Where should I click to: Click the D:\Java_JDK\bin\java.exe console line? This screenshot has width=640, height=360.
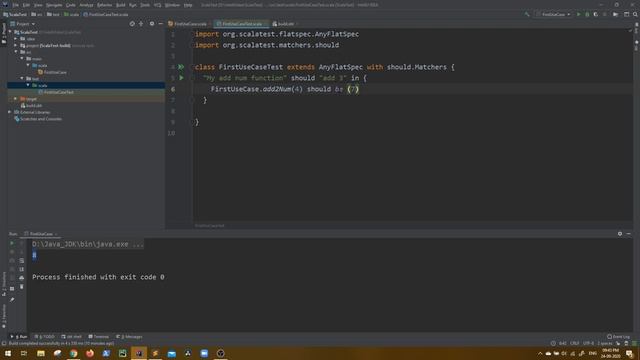[88, 244]
